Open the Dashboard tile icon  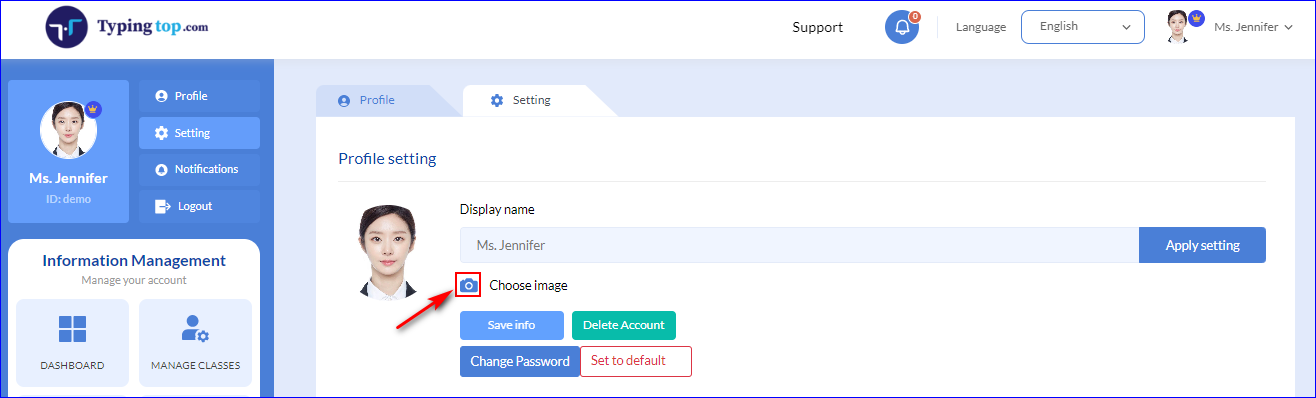click(72, 329)
